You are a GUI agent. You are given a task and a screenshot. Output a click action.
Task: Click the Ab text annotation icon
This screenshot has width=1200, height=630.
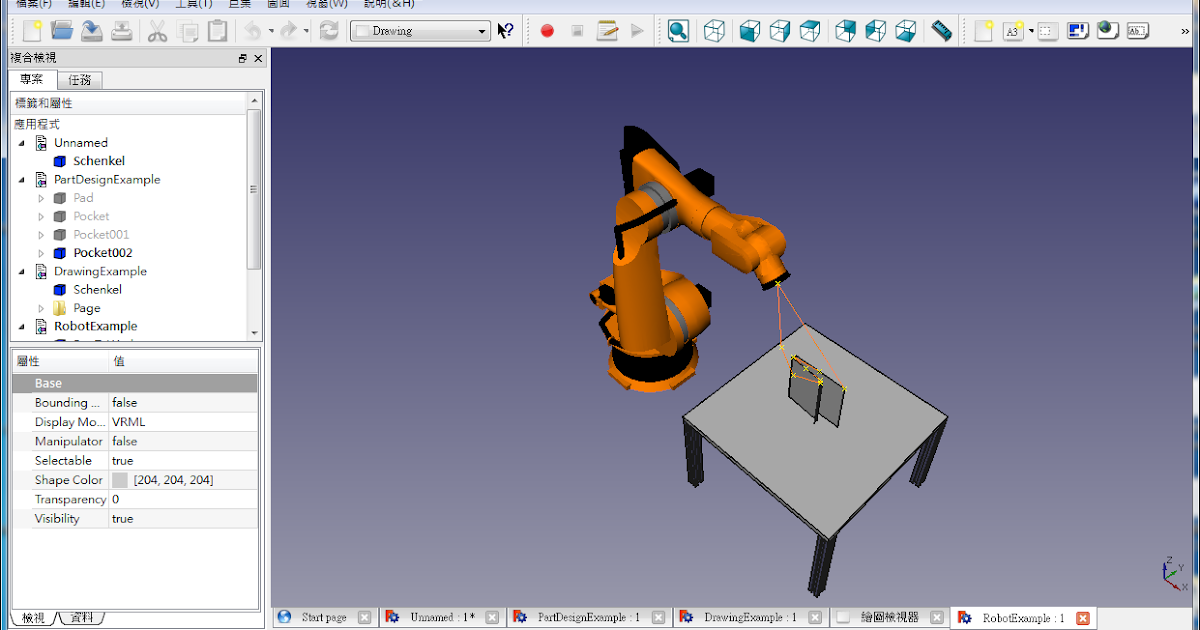pos(1137,30)
